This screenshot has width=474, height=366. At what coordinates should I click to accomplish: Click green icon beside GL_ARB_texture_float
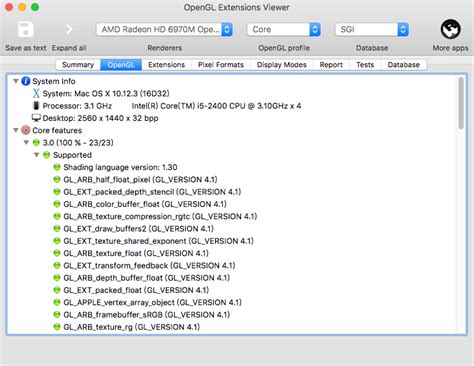[x=57, y=253]
